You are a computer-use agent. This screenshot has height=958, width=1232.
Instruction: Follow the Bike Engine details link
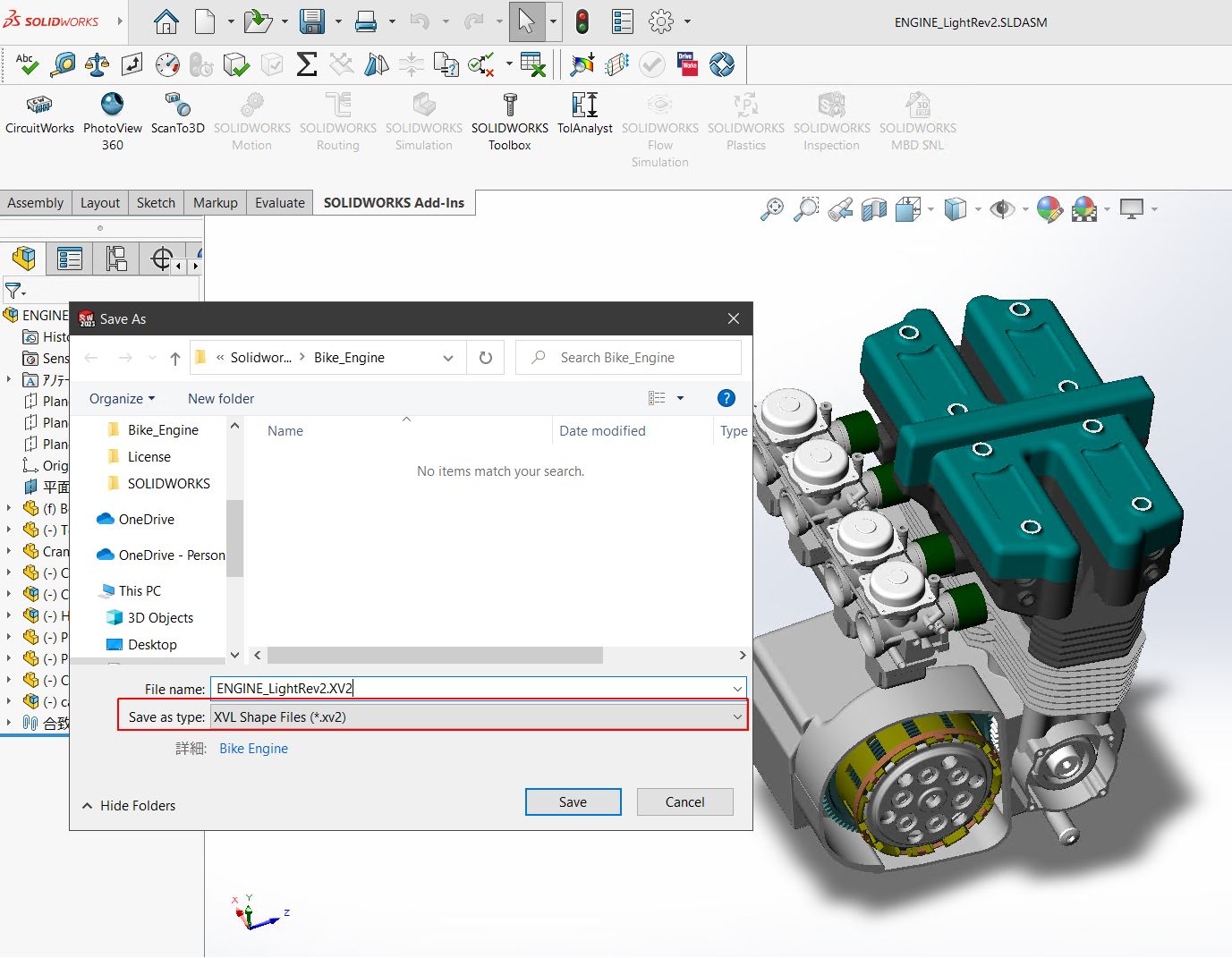pyautogui.click(x=253, y=749)
